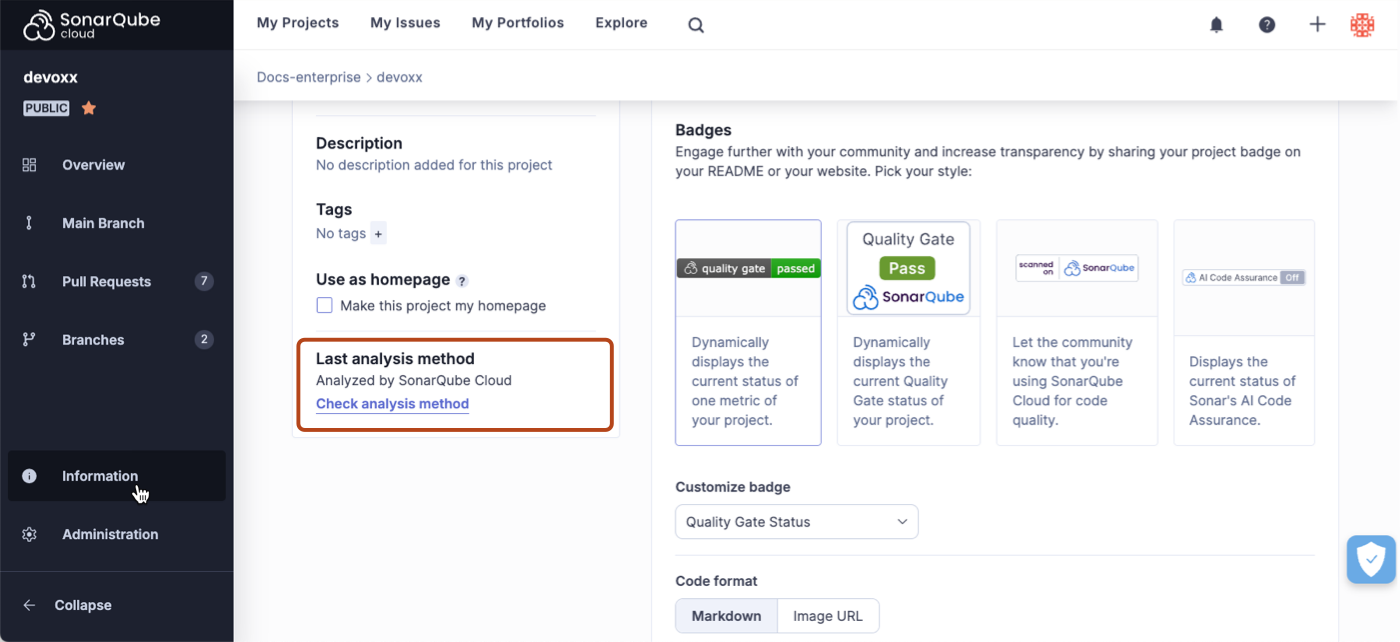Click the Information sidebar icon

click(x=29, y=476)
